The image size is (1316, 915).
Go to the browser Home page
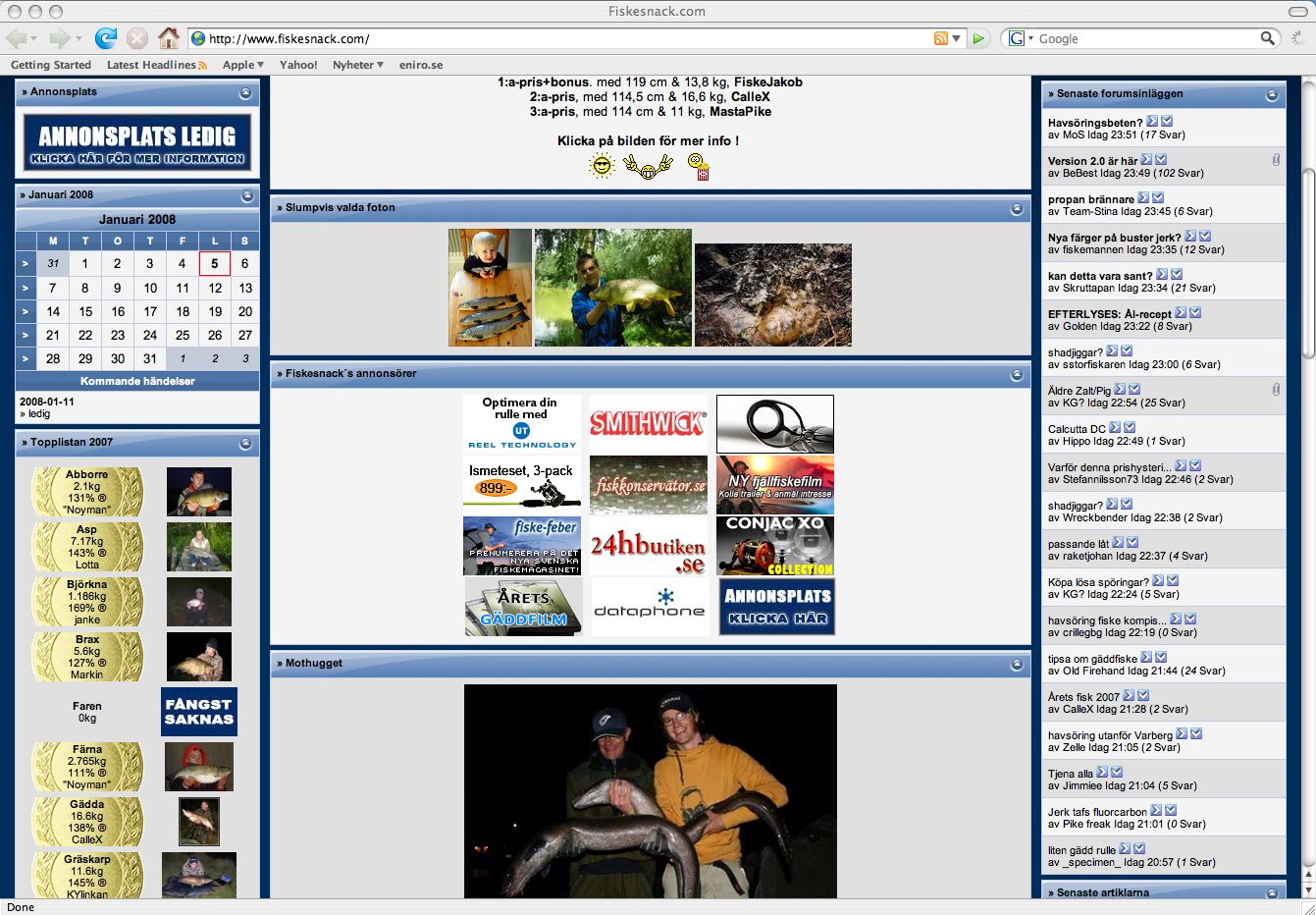click(x=169, y=38)
